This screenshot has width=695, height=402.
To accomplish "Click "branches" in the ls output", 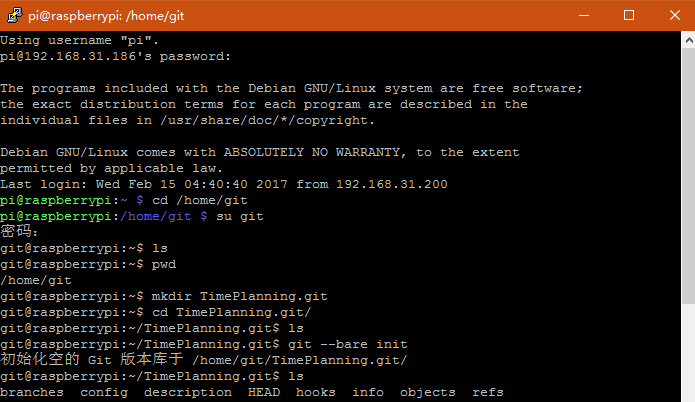I will tap(31, 392).
